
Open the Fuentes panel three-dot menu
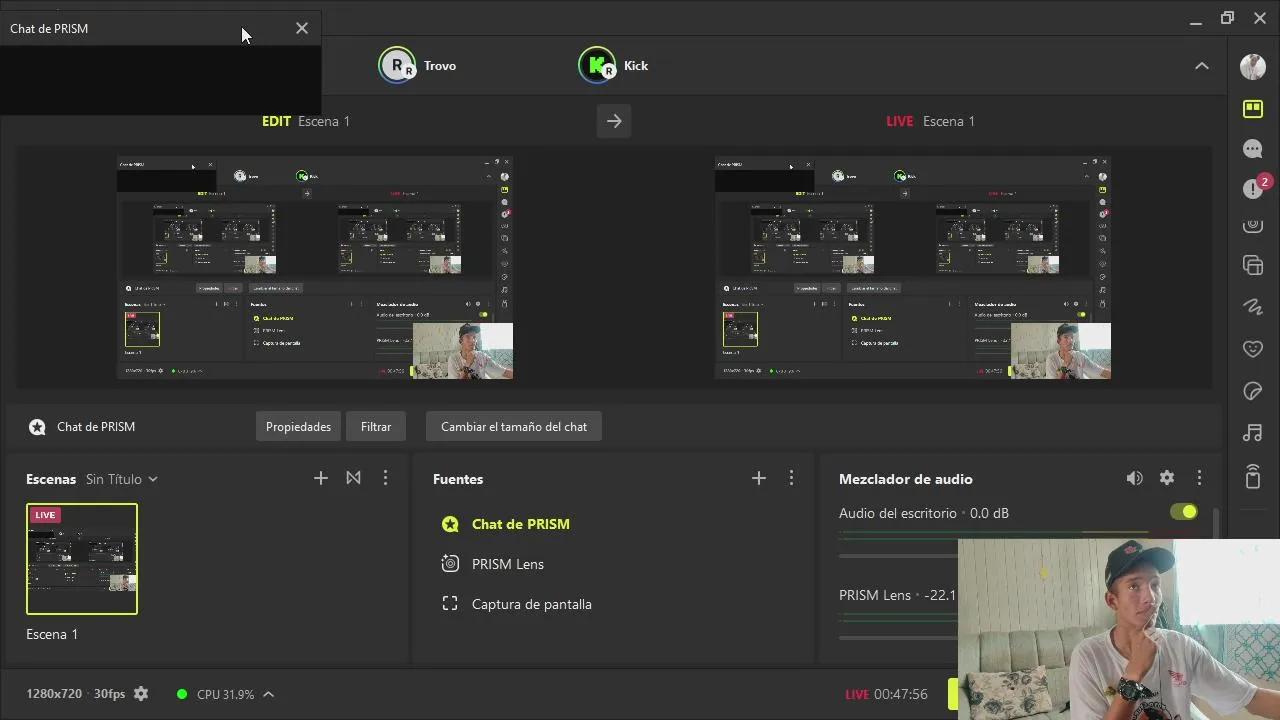point(791,479)
